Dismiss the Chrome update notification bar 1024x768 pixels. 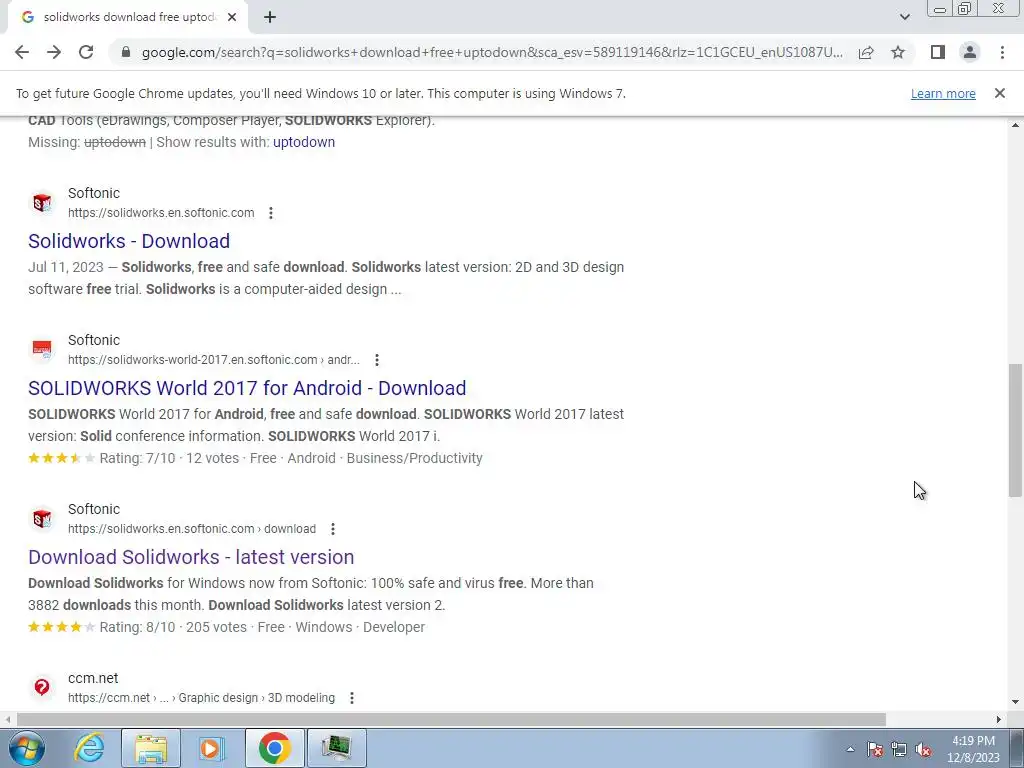point(999,93)
